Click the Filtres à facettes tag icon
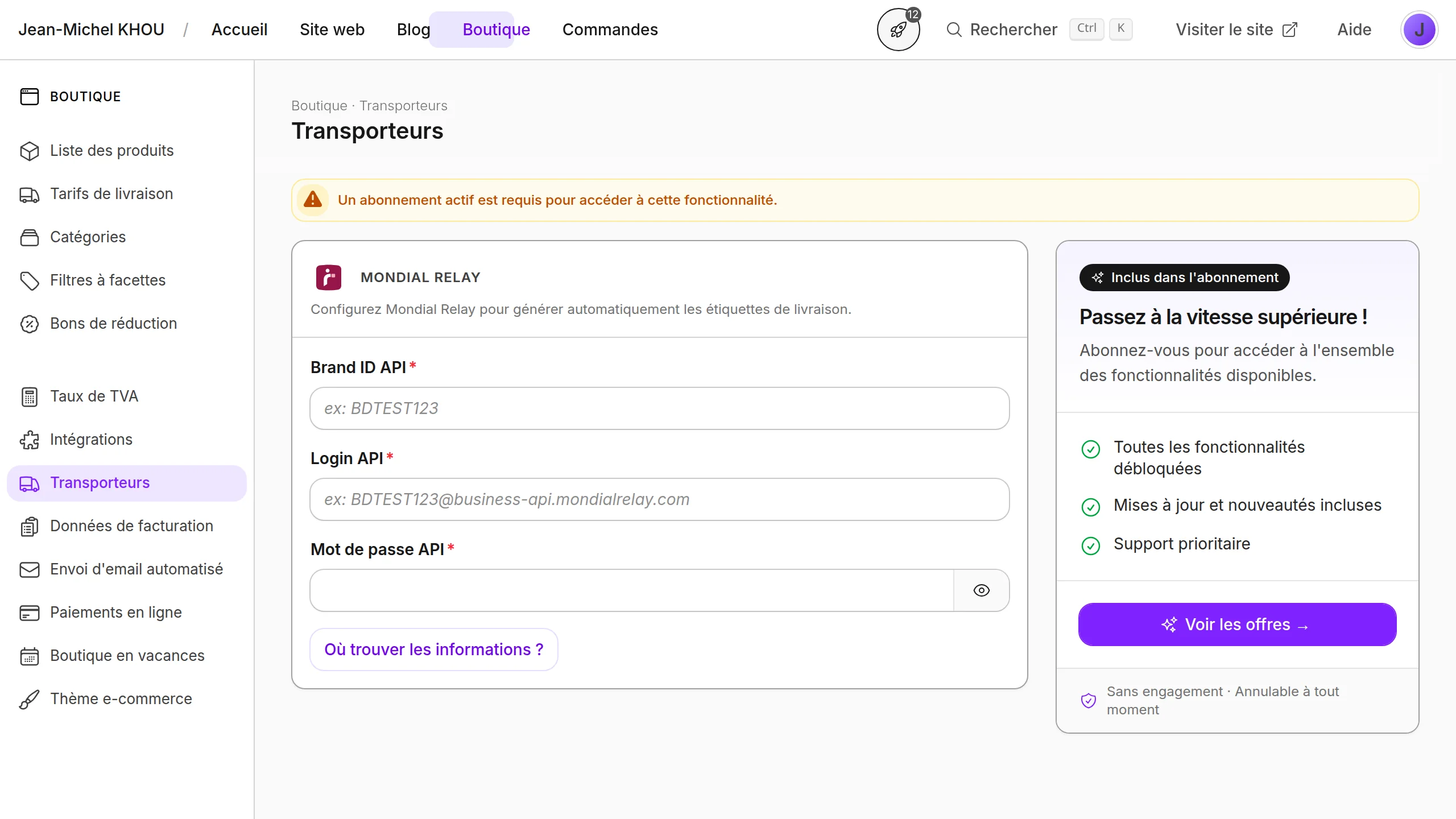1456x819 pixels. tap(30, 280)
